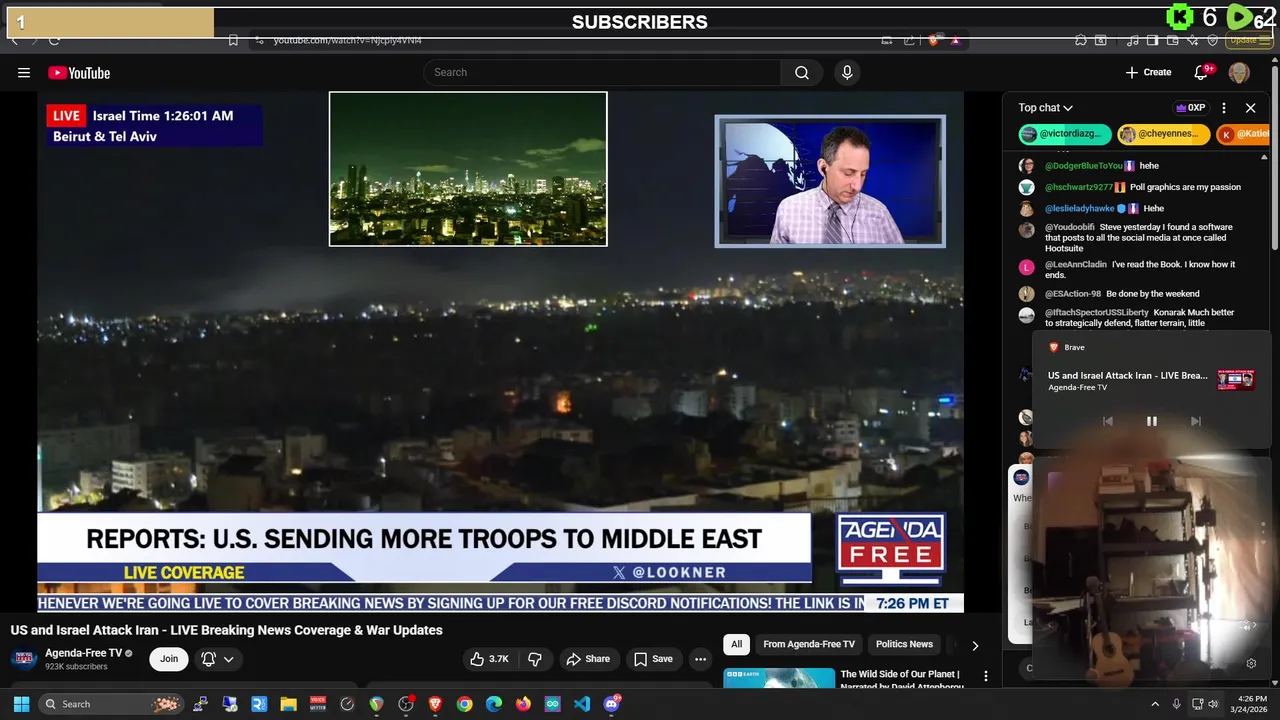This screenshot has width=1280, height=720.
Task: Go to YouTube home via logo
Action: coord(79,72)
